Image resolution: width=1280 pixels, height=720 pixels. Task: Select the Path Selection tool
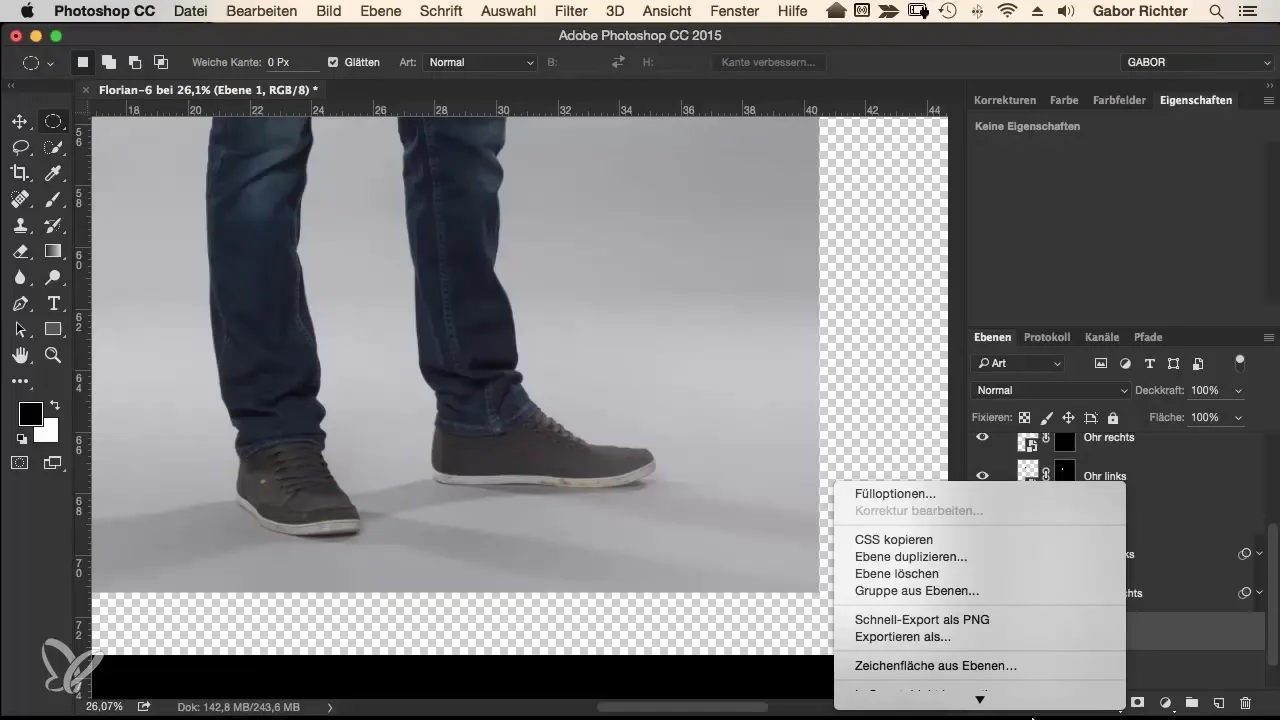pyautogui.click(x=19, y=329)
